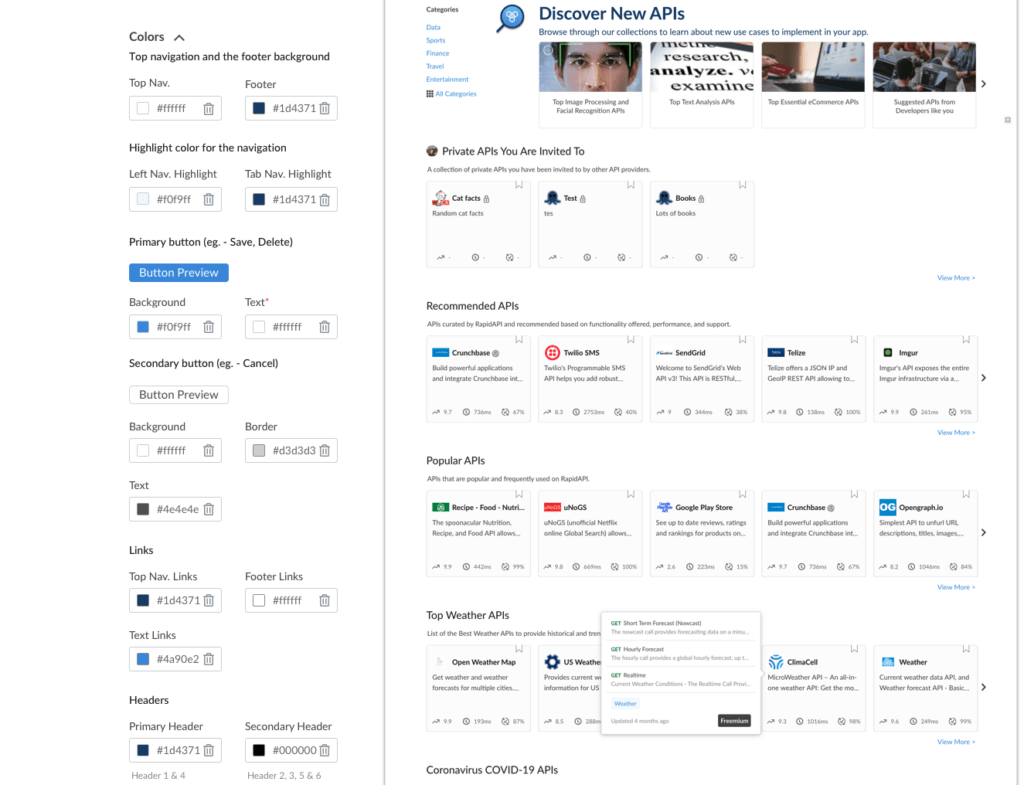This screenshot has height=785, width=1024.
Task: Remove the Top Nav. Links color
Action: coord(208,601)
